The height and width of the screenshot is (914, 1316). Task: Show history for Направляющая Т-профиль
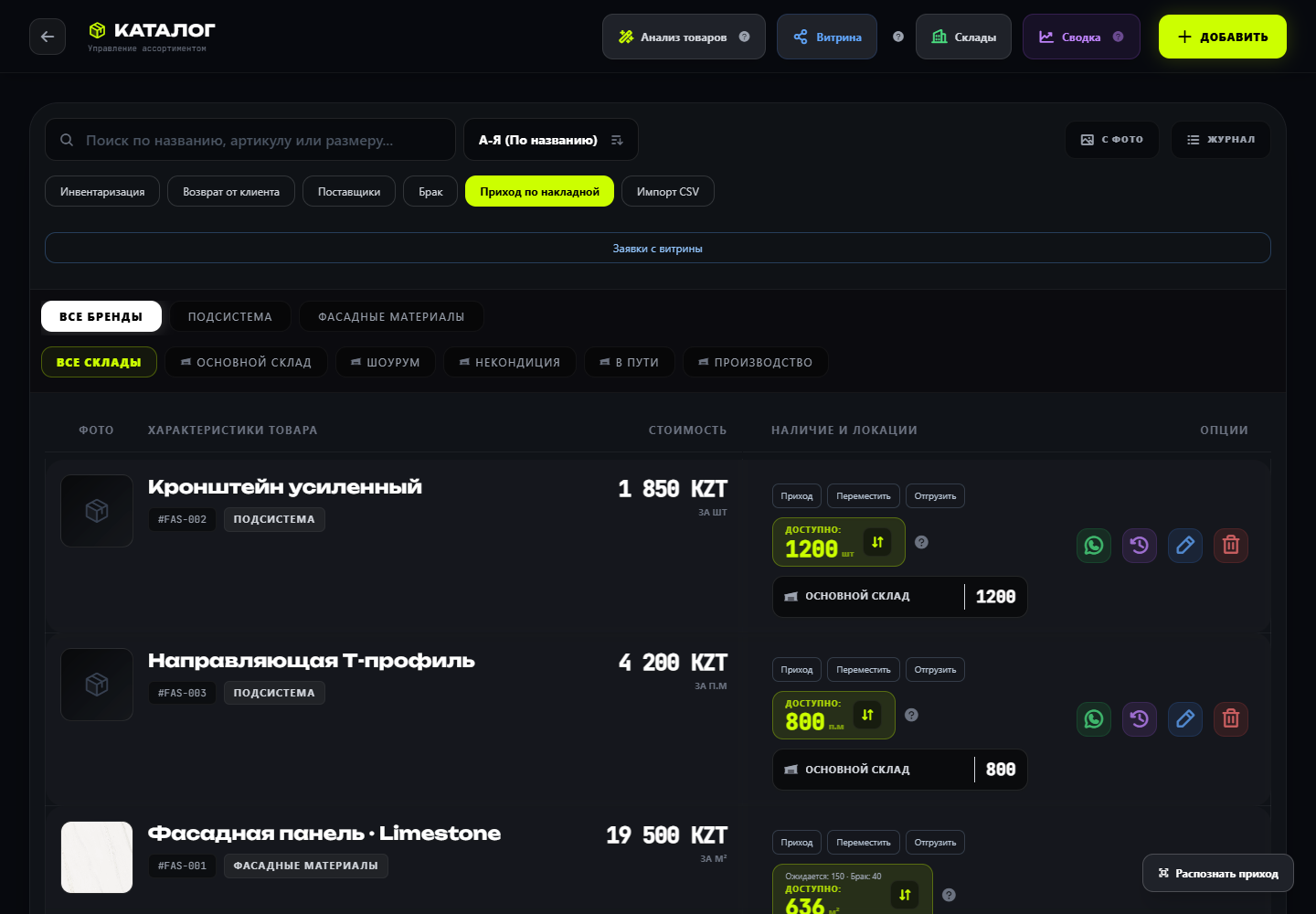click(1140, 719)
